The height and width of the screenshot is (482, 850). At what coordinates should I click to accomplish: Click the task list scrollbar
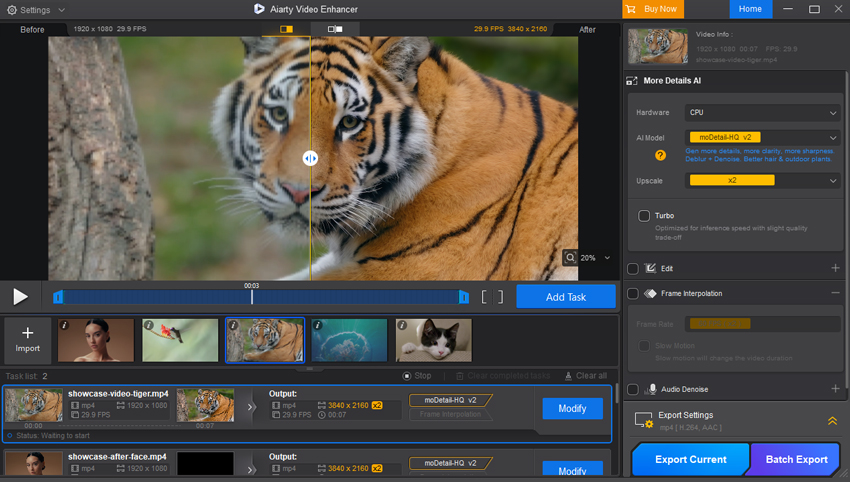(x=616, y=394)
